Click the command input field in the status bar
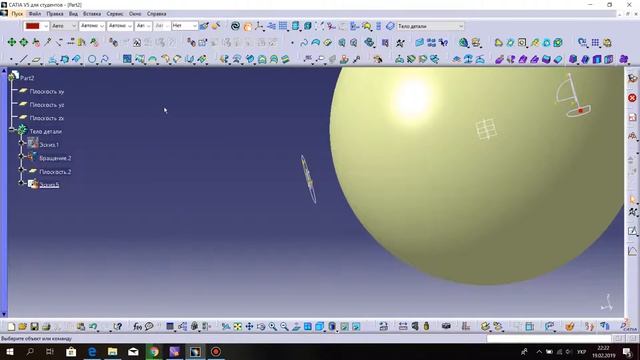The image size is (640, 360). coord(549,338)
